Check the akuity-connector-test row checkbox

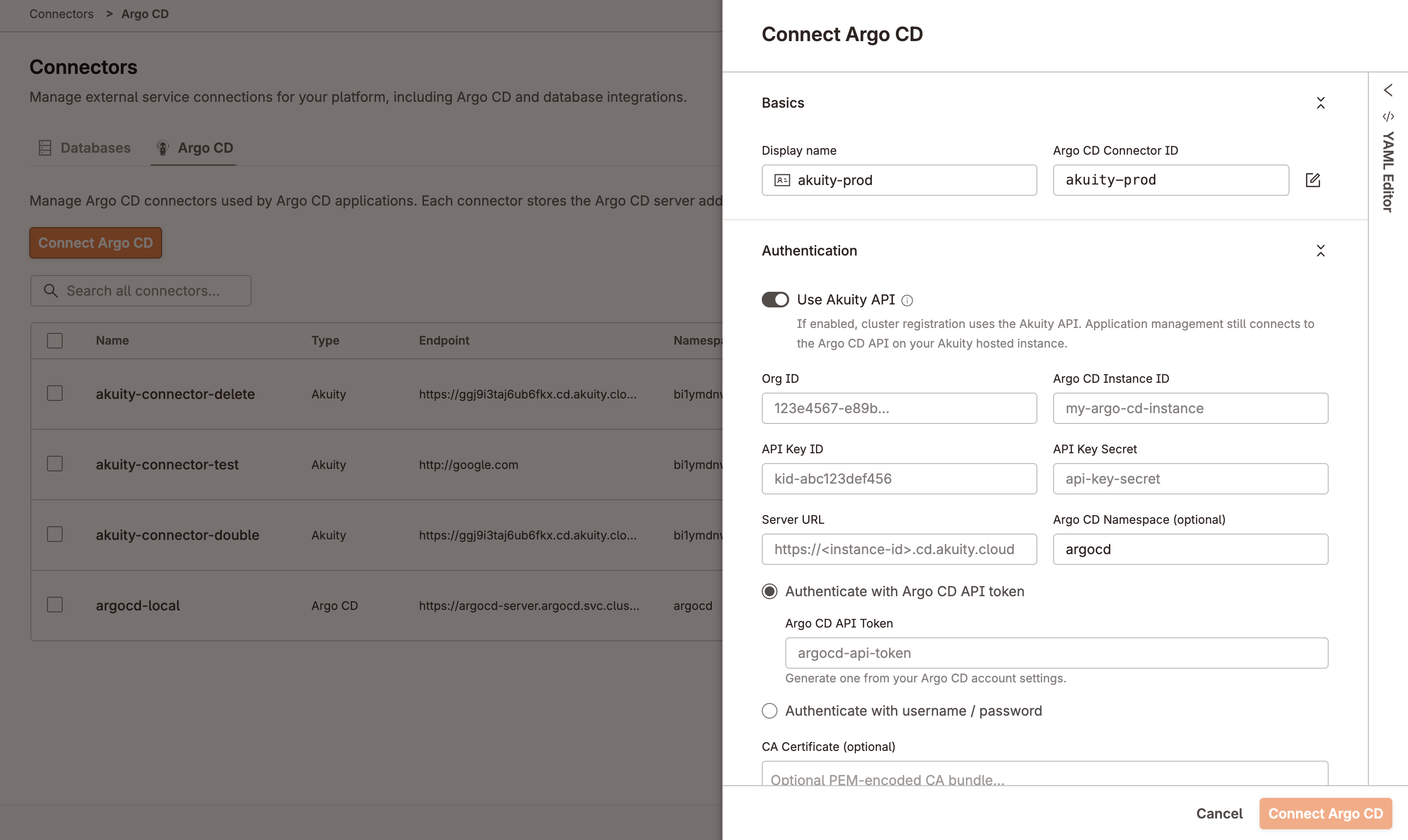55,464
